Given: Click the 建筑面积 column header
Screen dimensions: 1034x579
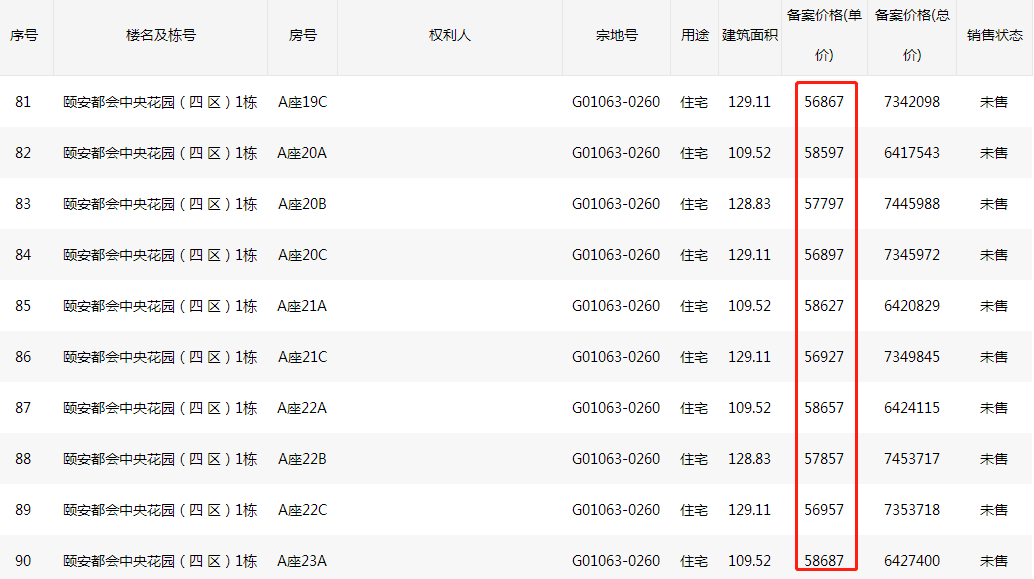Looking at the screenshot, I should [750, 36].
